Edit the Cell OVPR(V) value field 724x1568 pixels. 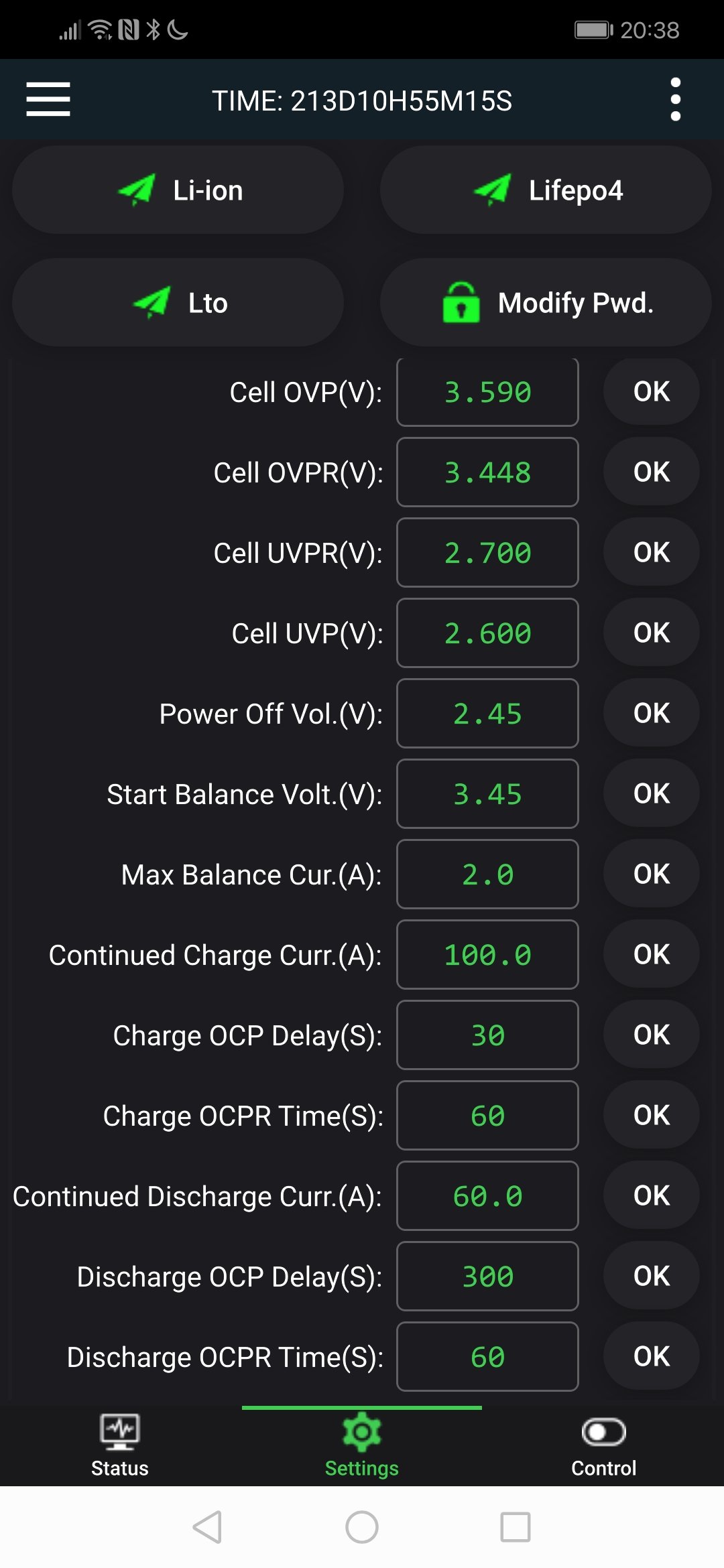point(487,472)
